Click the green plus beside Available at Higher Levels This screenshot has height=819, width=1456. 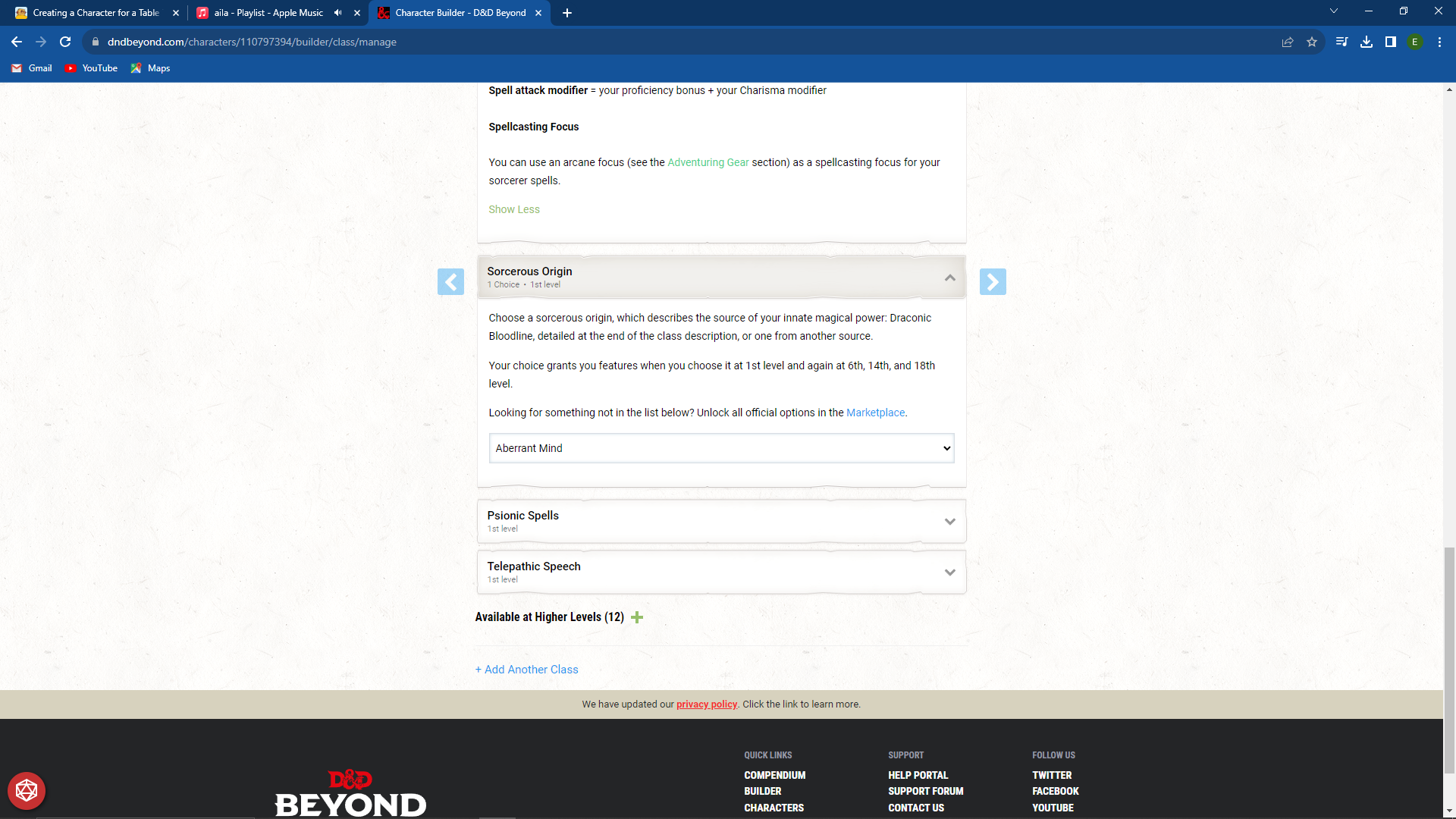tap(637, 617)
